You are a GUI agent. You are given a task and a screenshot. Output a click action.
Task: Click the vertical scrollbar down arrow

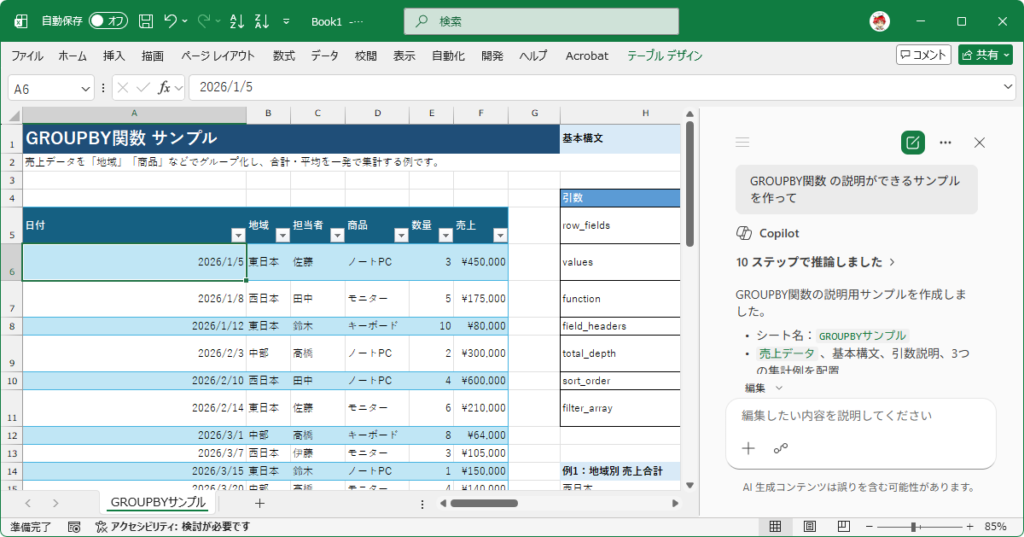[x=690, y=485]
